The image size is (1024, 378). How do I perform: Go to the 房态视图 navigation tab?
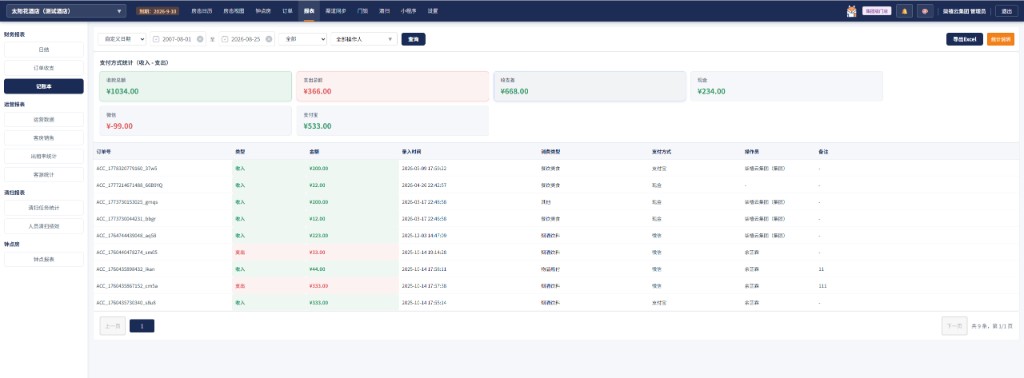[234, 11]
